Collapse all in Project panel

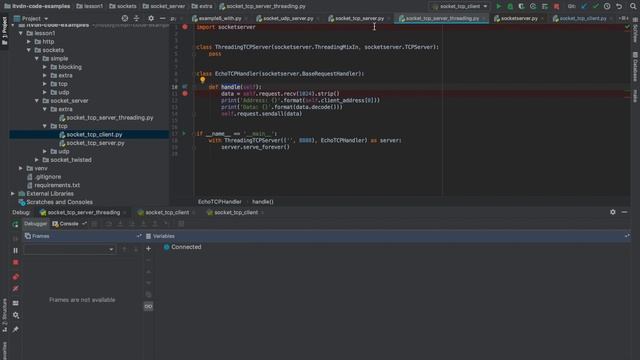click(x=136, y=18)
